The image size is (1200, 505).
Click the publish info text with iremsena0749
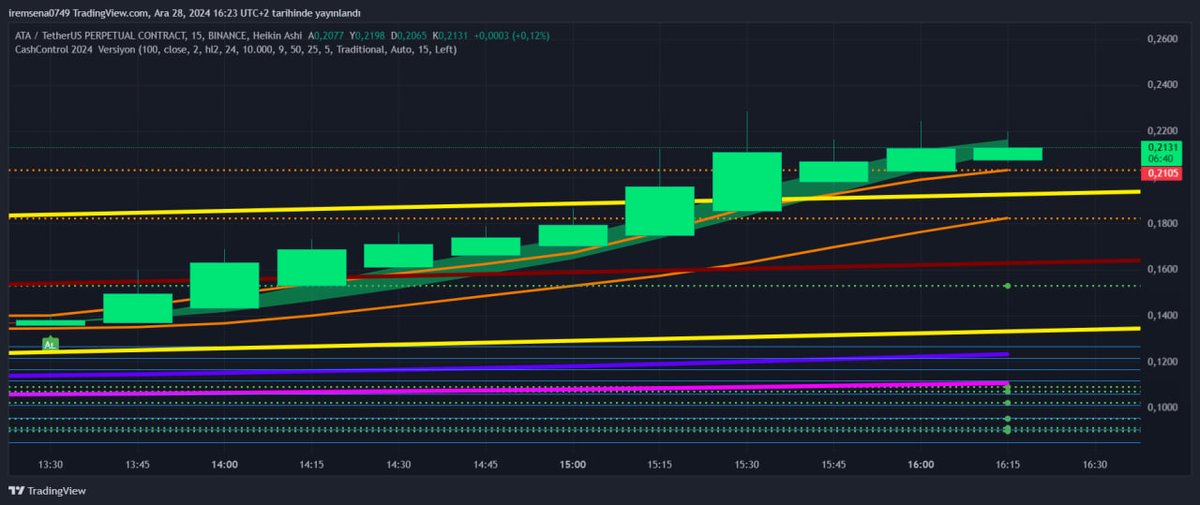tap(186, 12)
